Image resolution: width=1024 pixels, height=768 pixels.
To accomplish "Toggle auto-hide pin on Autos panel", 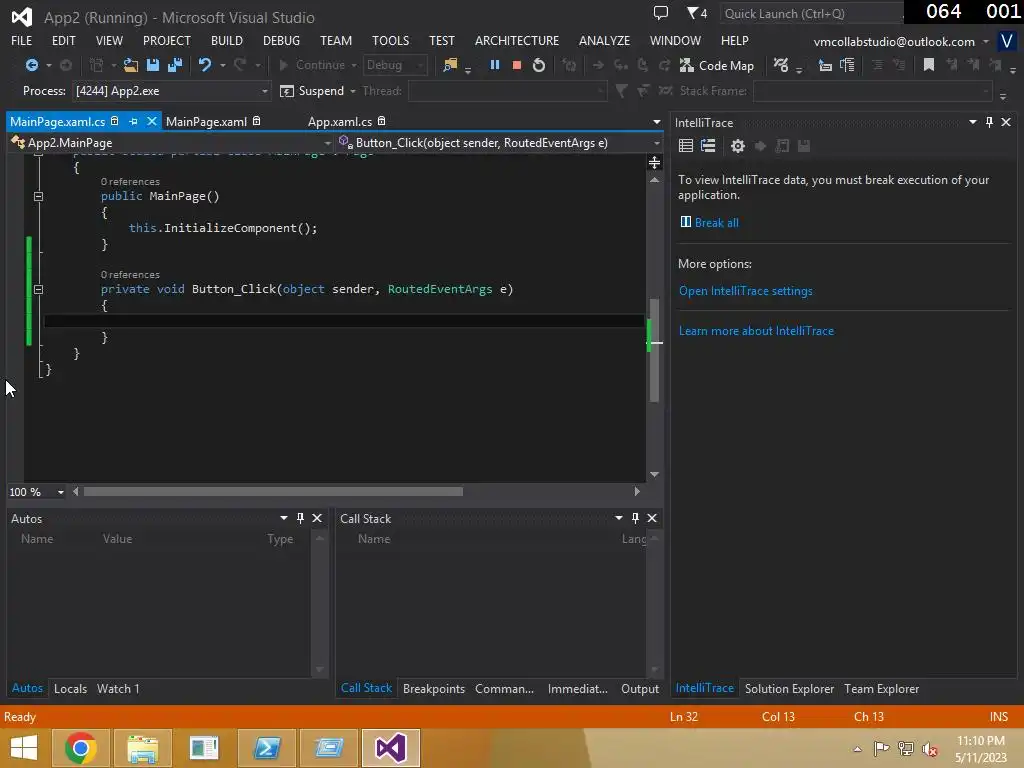I will (300, 518).
